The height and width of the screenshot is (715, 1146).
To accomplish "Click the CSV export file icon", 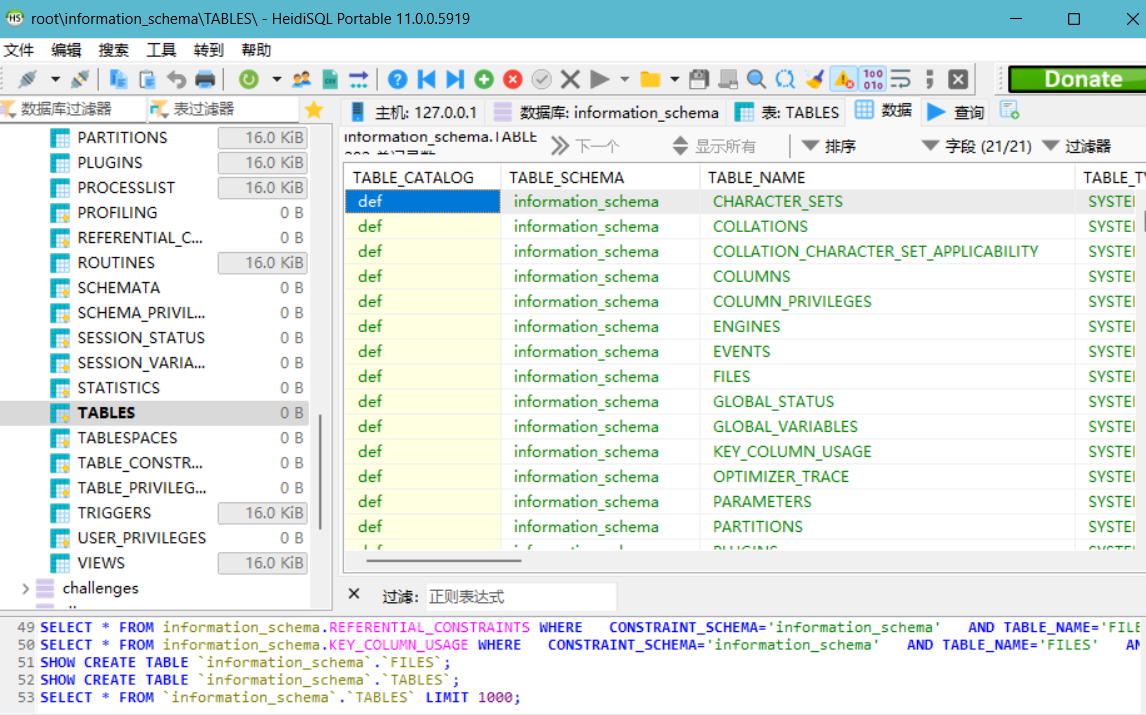I will 330,79.
